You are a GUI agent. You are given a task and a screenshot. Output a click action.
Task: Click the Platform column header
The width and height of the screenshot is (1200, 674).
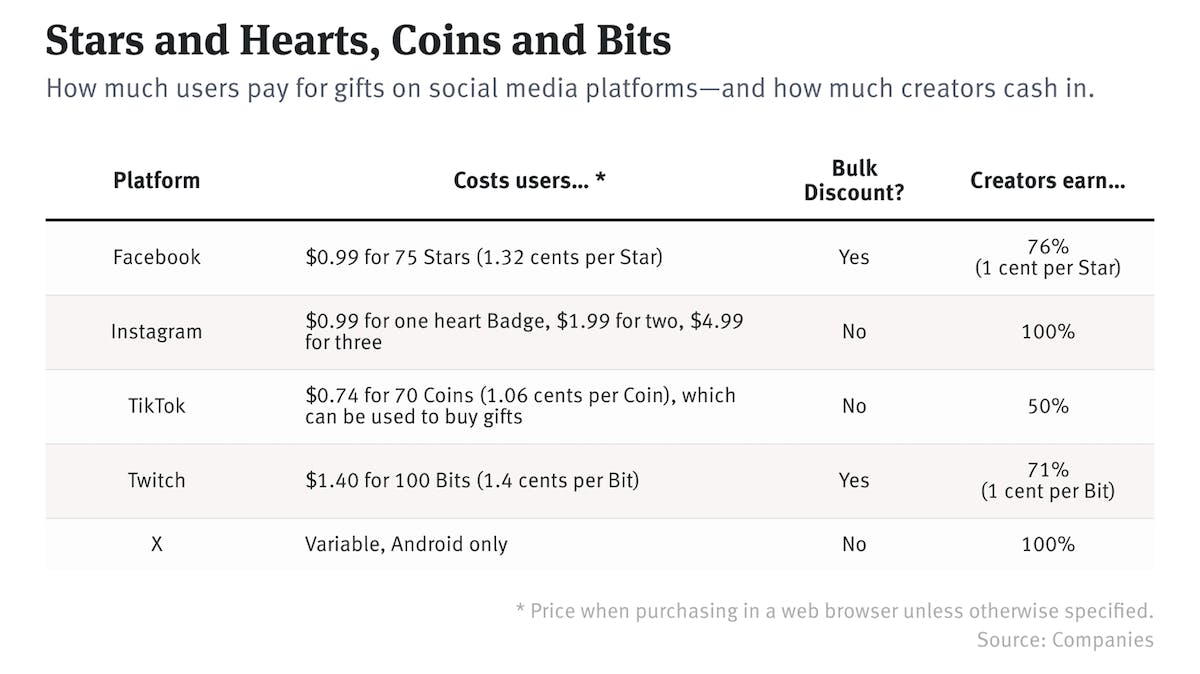[156, 181]
